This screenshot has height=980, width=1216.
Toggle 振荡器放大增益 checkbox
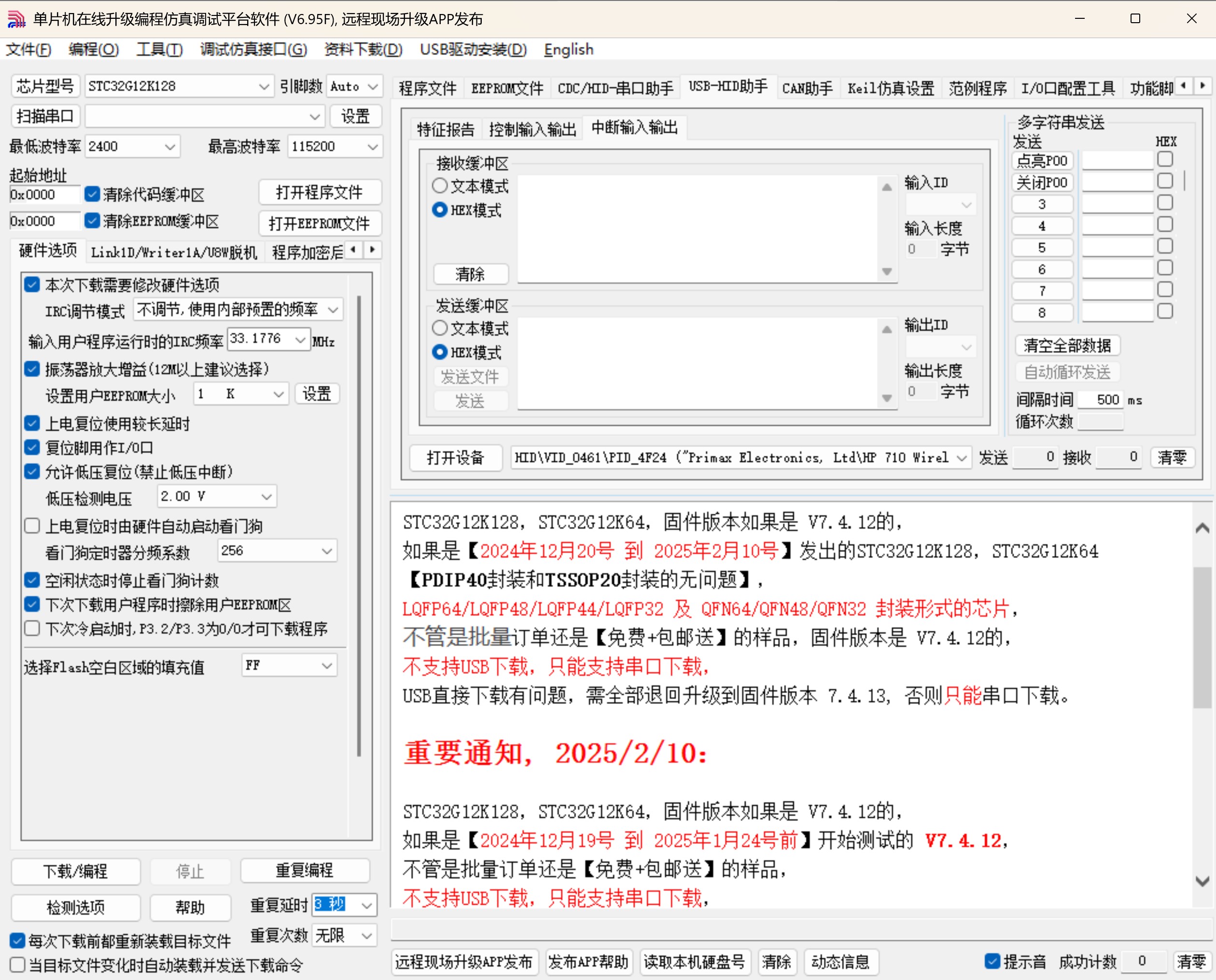click(x=32, y=369)
